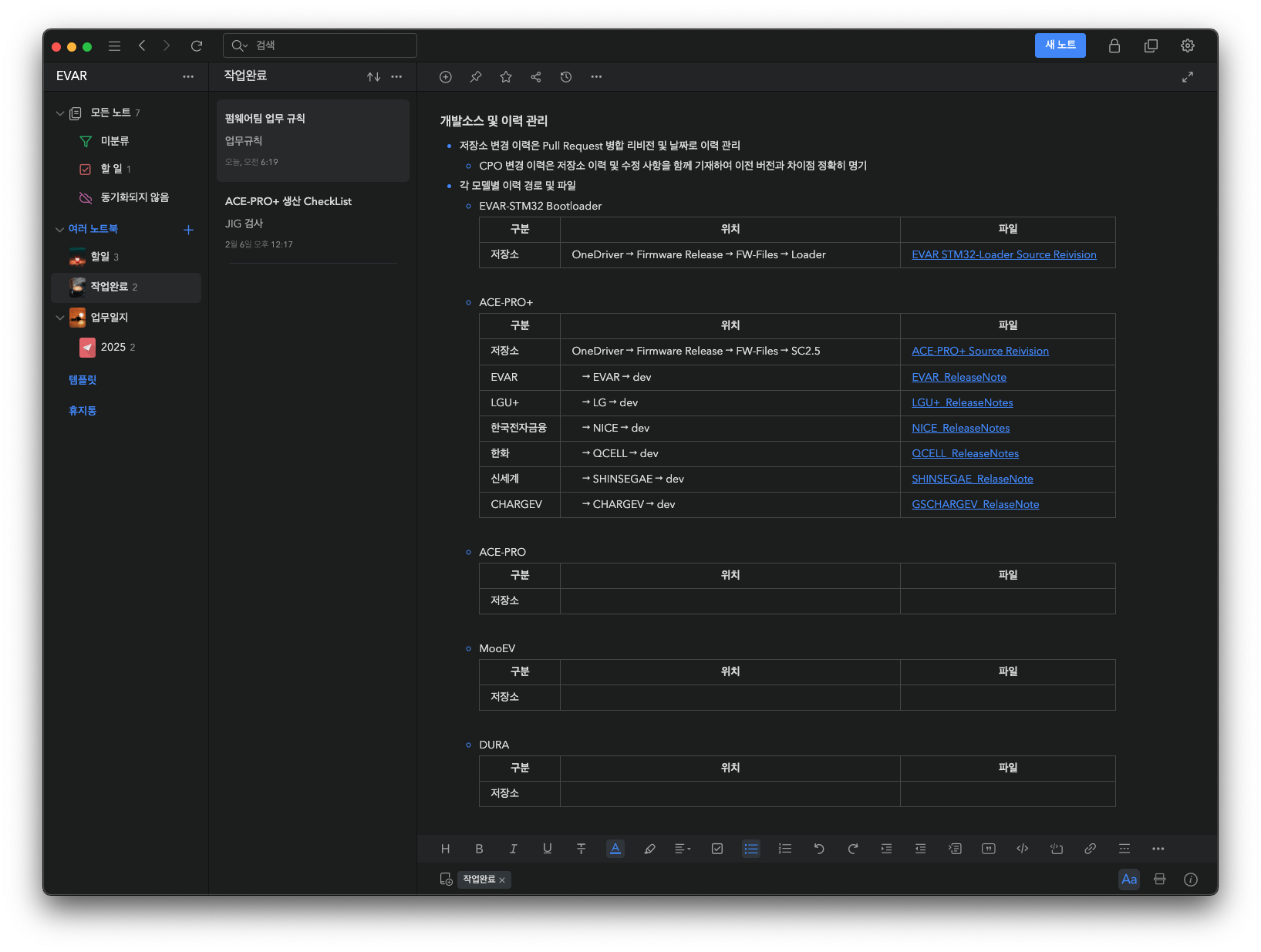Open the 펌웨어팀 업무 규칙 note
This screenshot has width=1261, height=952.
[x=313, y=140]
